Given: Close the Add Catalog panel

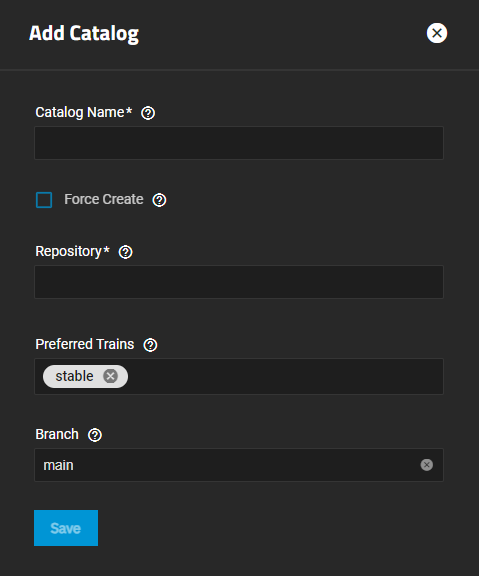Looking at the screenshot, I should [x=437, y=33].
